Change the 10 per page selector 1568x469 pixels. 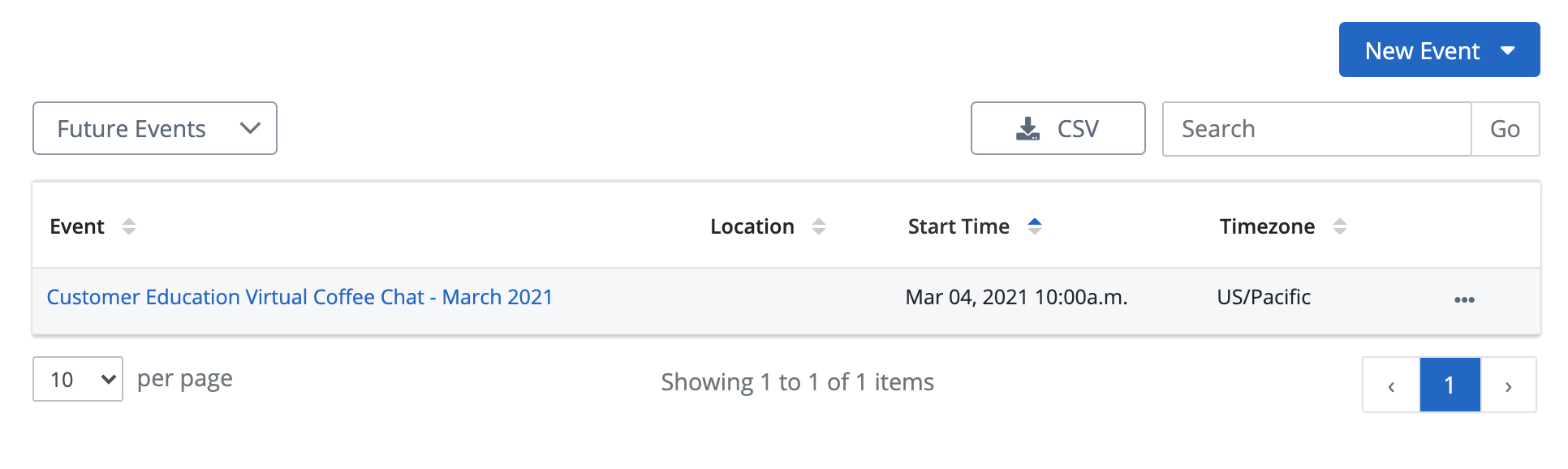click(78, 379)
